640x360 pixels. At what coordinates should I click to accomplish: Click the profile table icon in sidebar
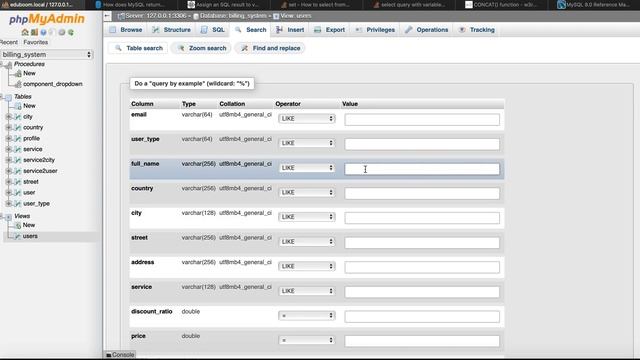pyautogui.click(x=18, y=138)
